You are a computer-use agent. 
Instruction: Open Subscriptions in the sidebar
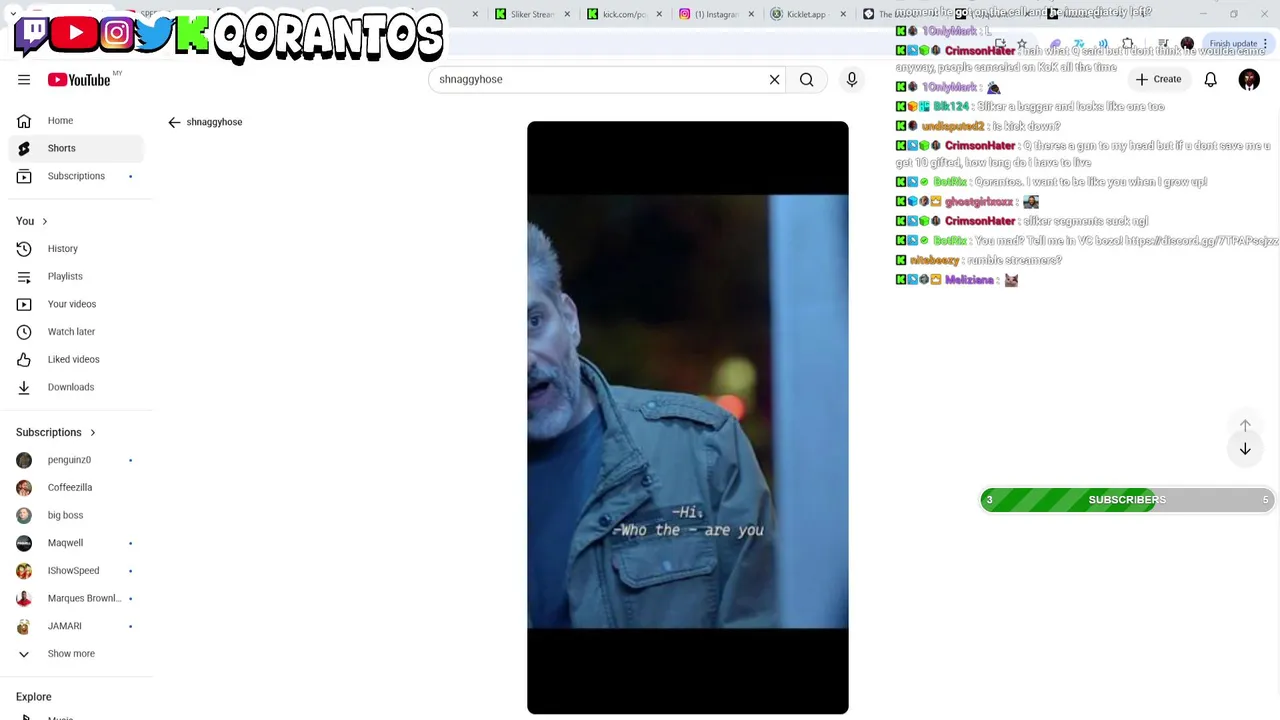tap(76, 176)
